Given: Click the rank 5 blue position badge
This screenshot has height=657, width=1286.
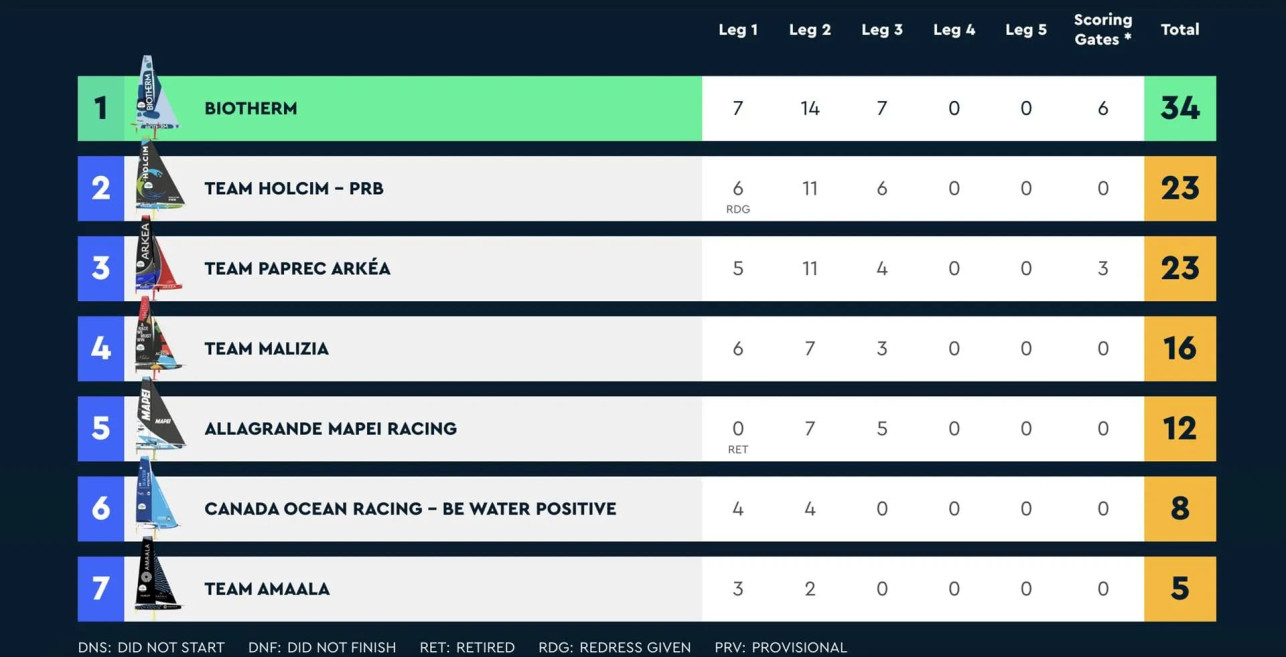Looking at the screenshot, I should pos(101,428).
